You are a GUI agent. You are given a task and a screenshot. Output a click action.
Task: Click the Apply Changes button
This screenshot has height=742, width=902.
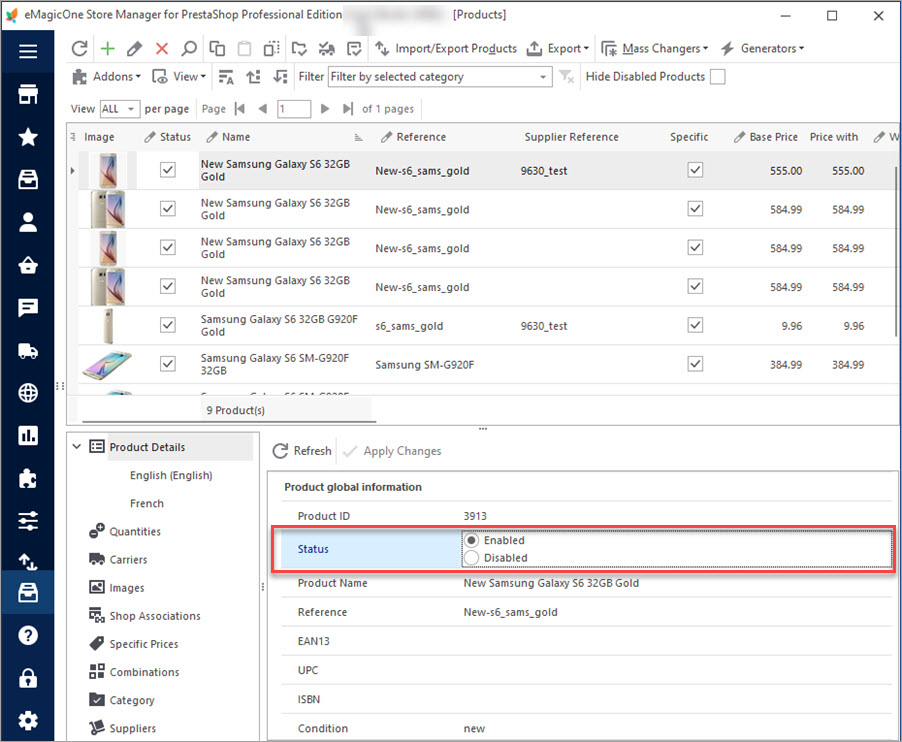click(392, 451)
